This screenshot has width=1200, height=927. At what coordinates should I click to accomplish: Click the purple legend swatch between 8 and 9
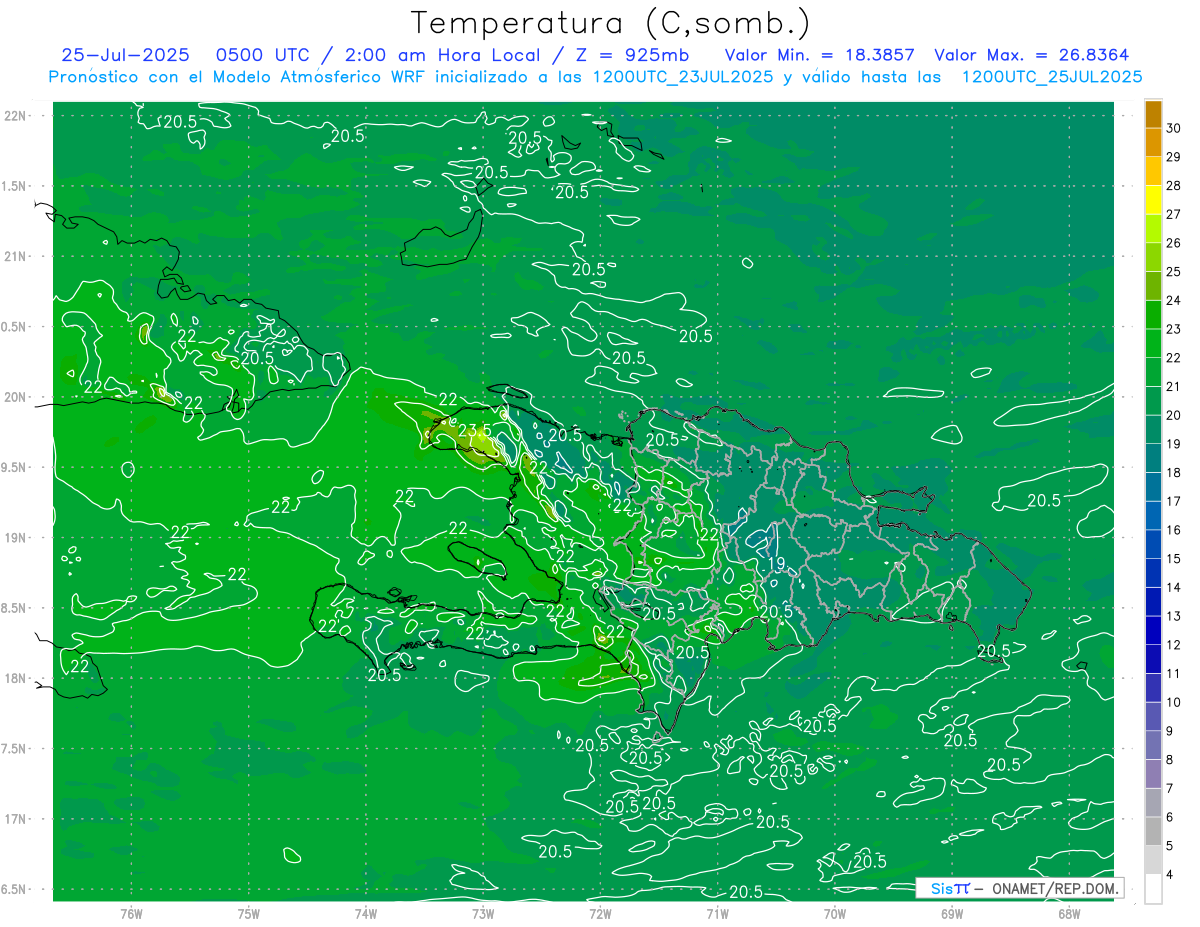[x=1153, y=745]
